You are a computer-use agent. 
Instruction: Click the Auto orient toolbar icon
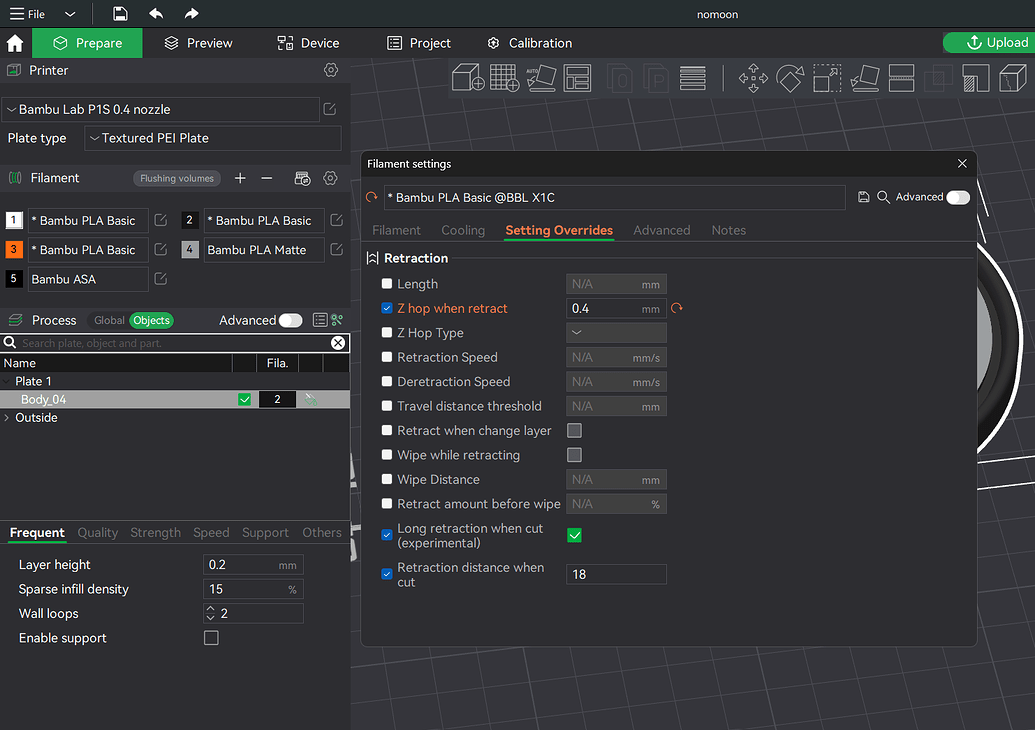pyautogui.click(x=541, y=78)
